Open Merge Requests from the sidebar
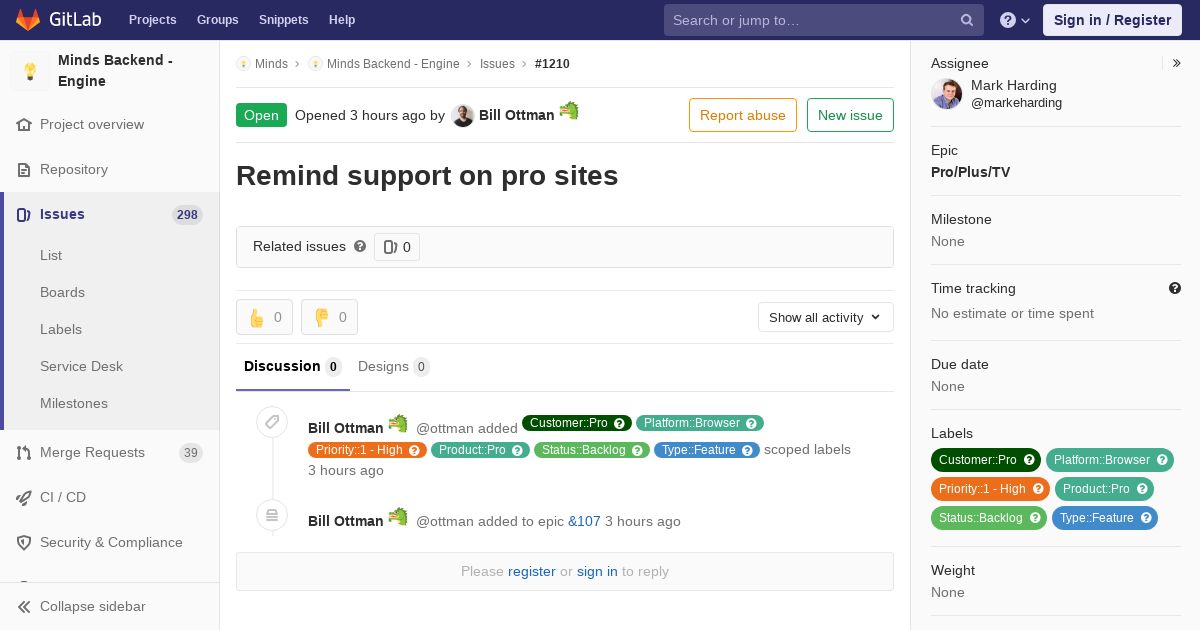 point(110,452)
